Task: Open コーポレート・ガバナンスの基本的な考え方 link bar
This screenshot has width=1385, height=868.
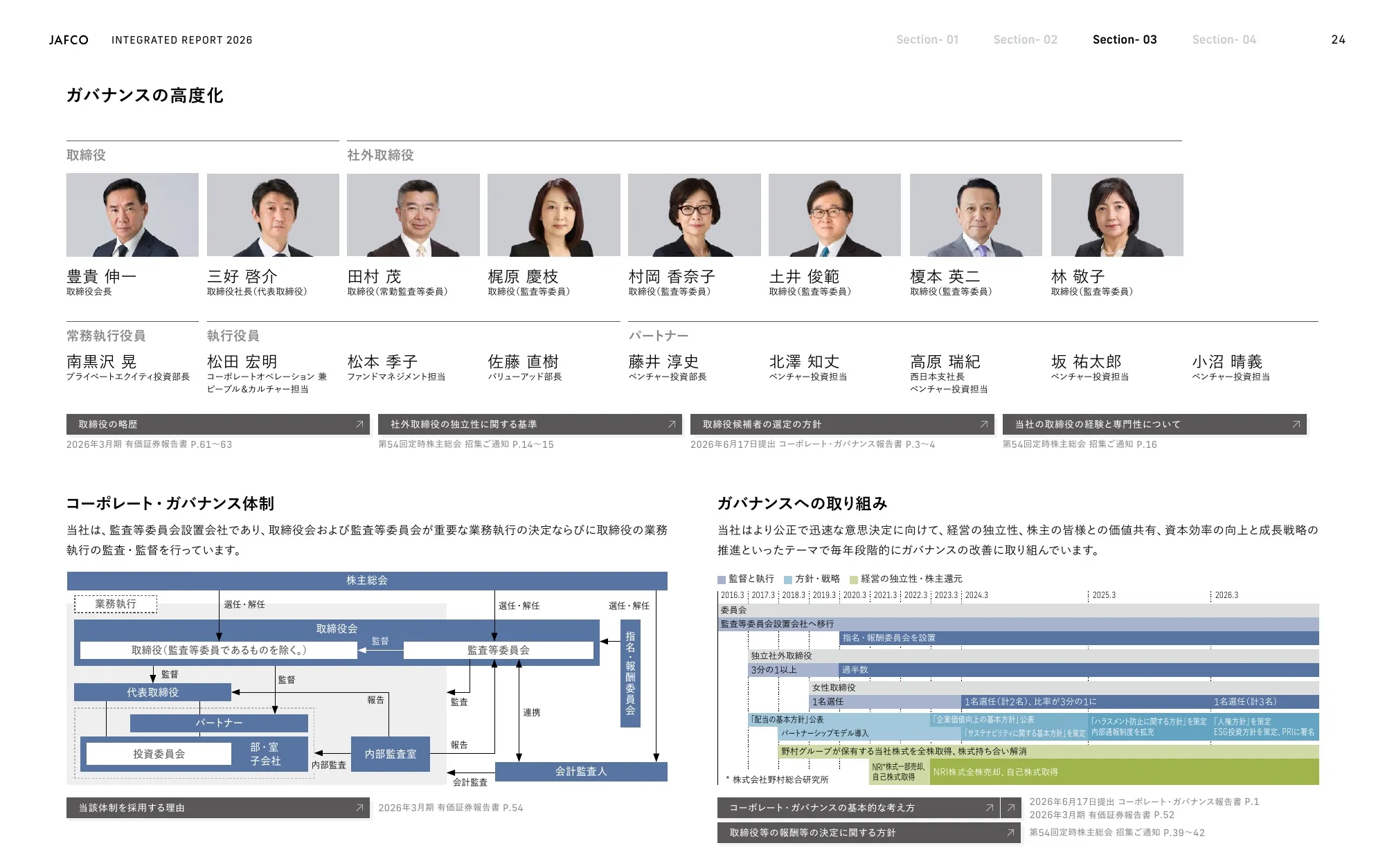Action: tap(858, 808)
